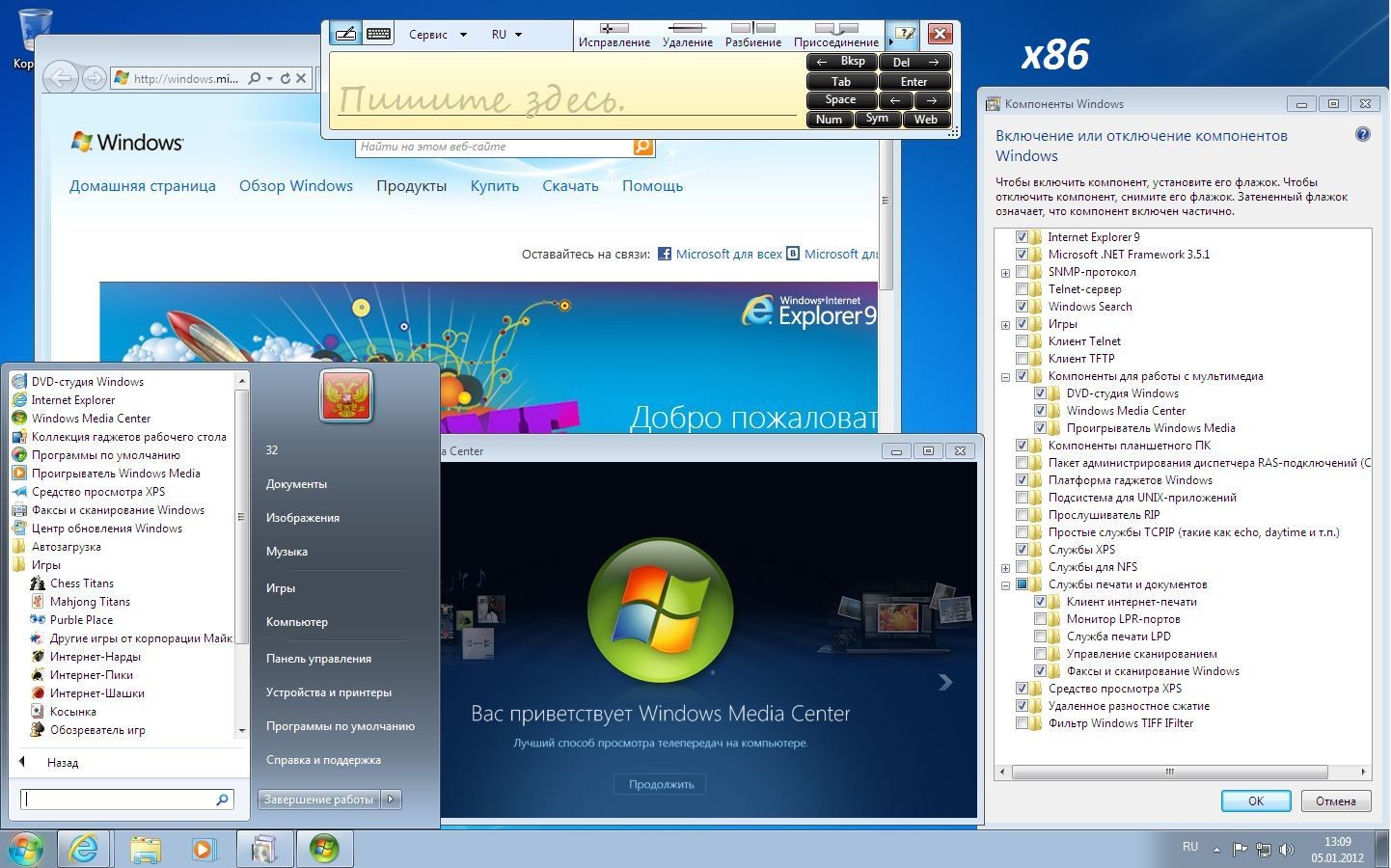Open Устройства и принтеры in Start menu
Screen dimensions: 1391x868
[328, 692]
